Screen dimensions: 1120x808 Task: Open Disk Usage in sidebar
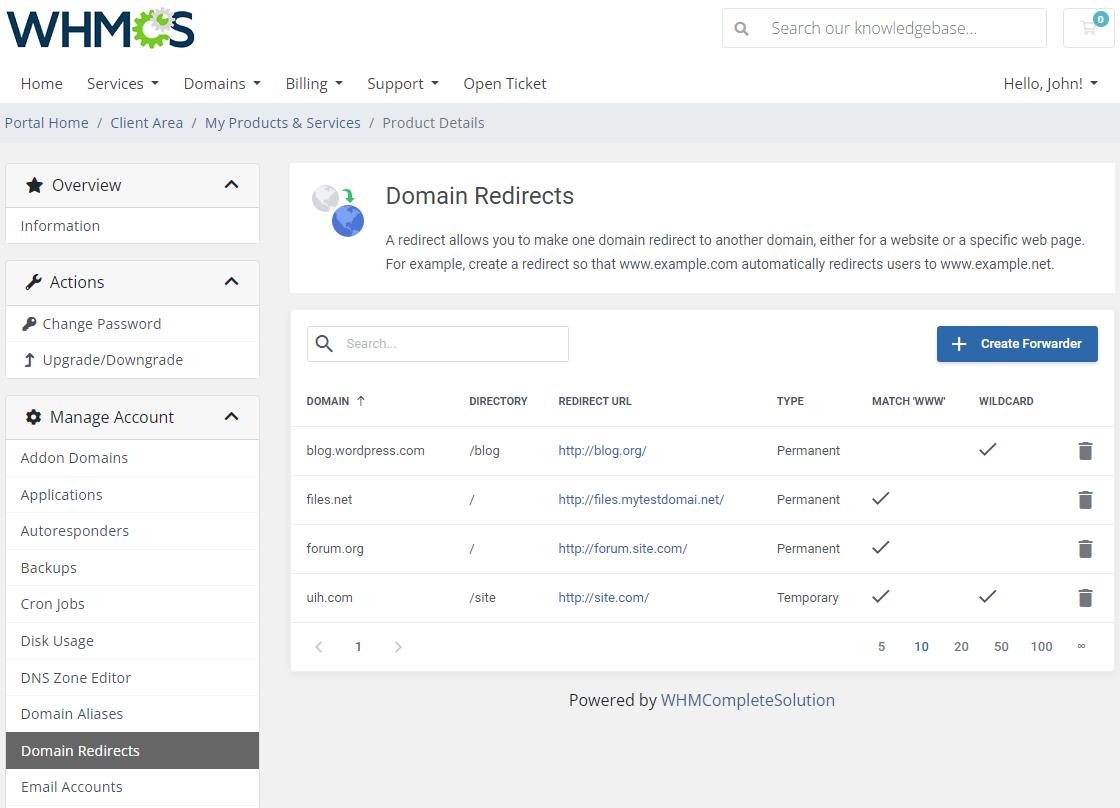pos(132,641)
